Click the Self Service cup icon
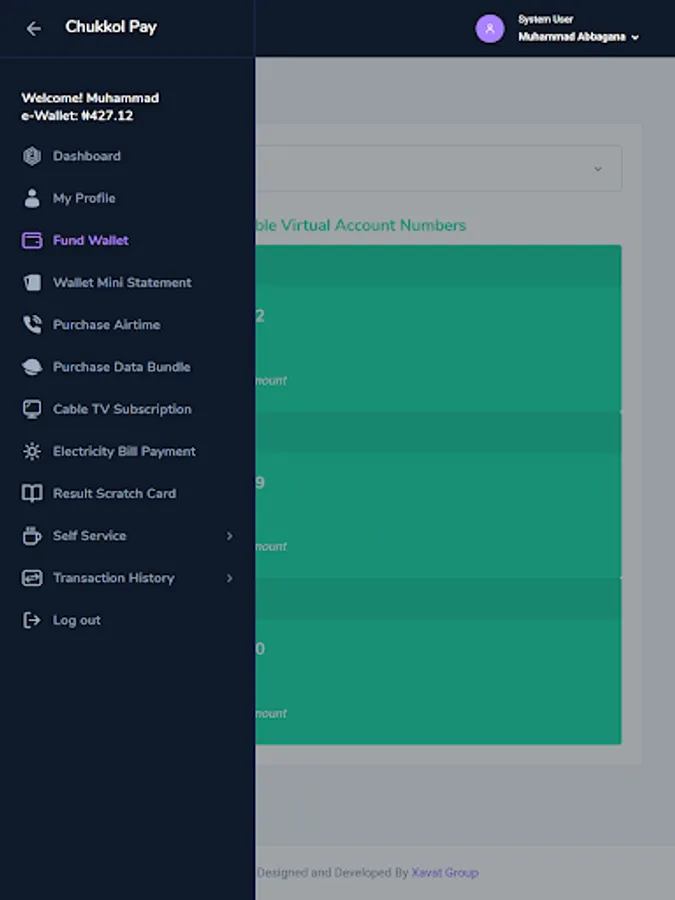The image size is (675, 900). tap(32, 536)
